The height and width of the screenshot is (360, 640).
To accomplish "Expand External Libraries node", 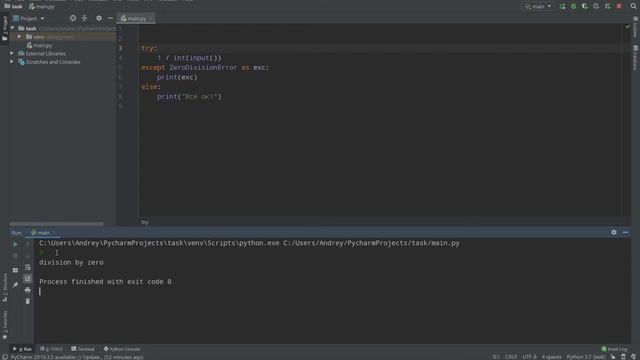I will tap(12, 53).
